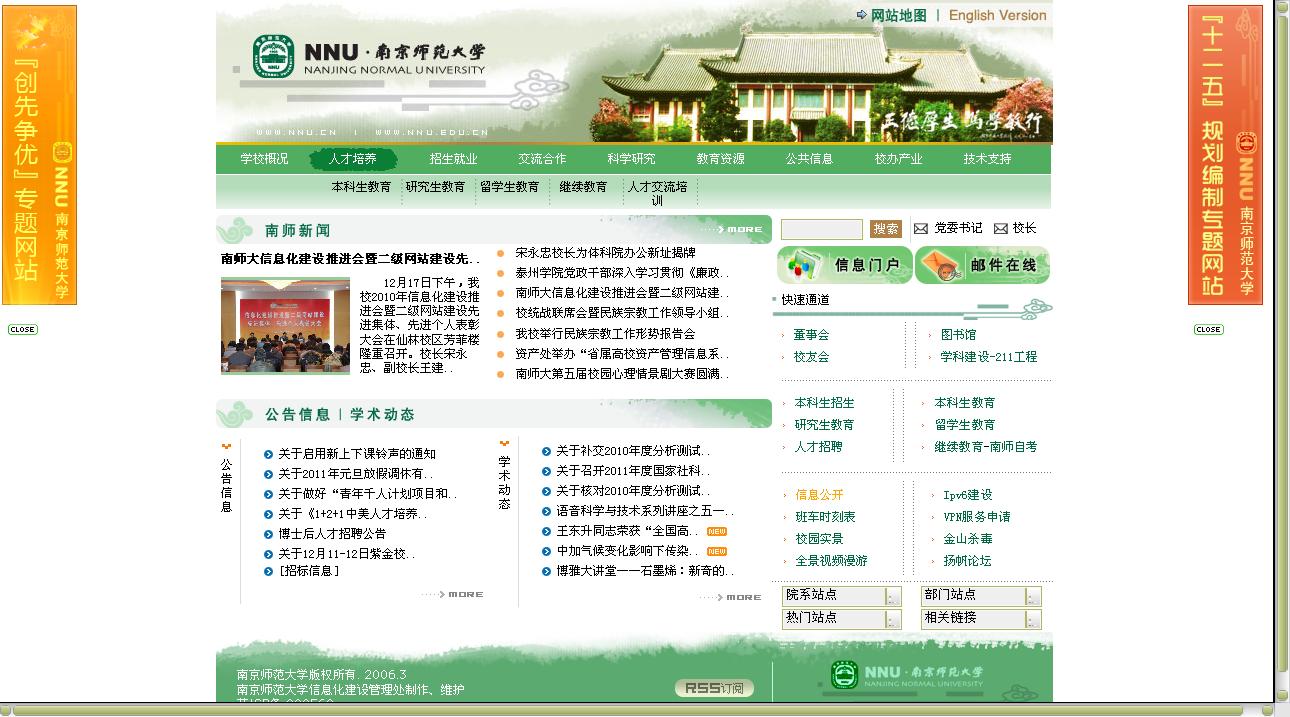Select the 教育资源 menu item
Viewport: 1290px width, 717px height.
pyautogui.click(x=721, y=159)
